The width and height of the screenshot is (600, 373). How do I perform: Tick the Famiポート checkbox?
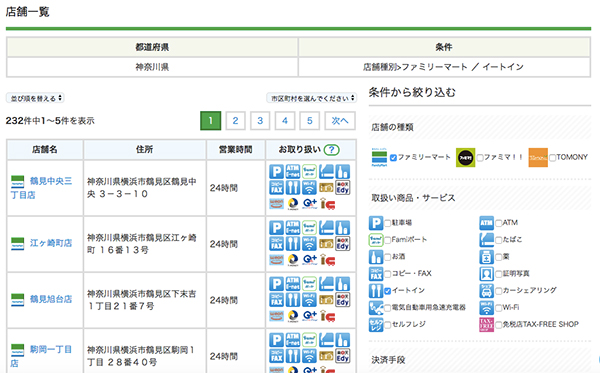388,240
